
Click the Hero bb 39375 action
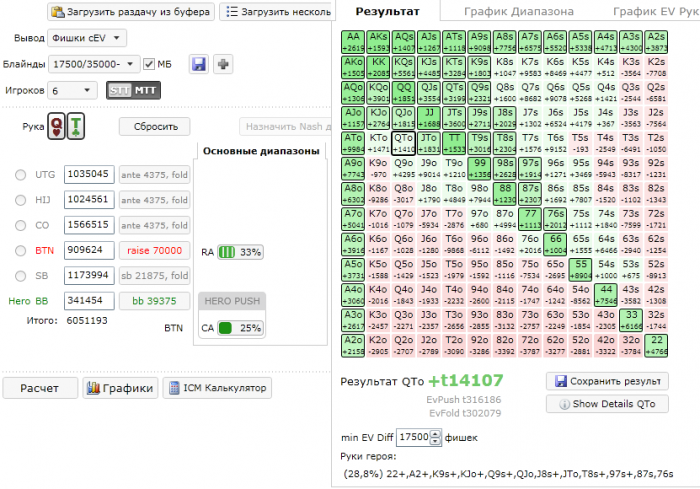[x=154, y=301]
